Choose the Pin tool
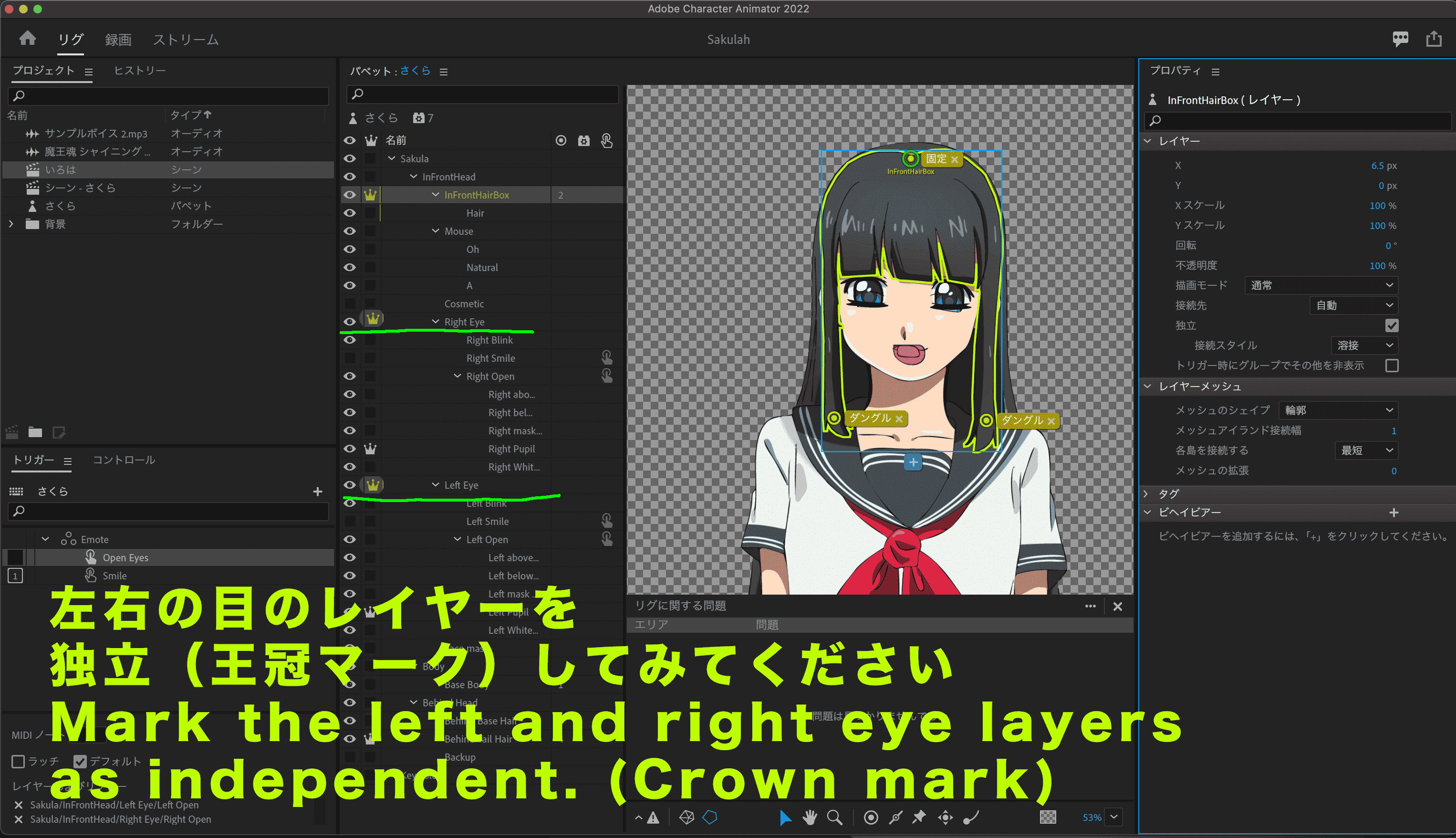 click(x=919, y=817)
